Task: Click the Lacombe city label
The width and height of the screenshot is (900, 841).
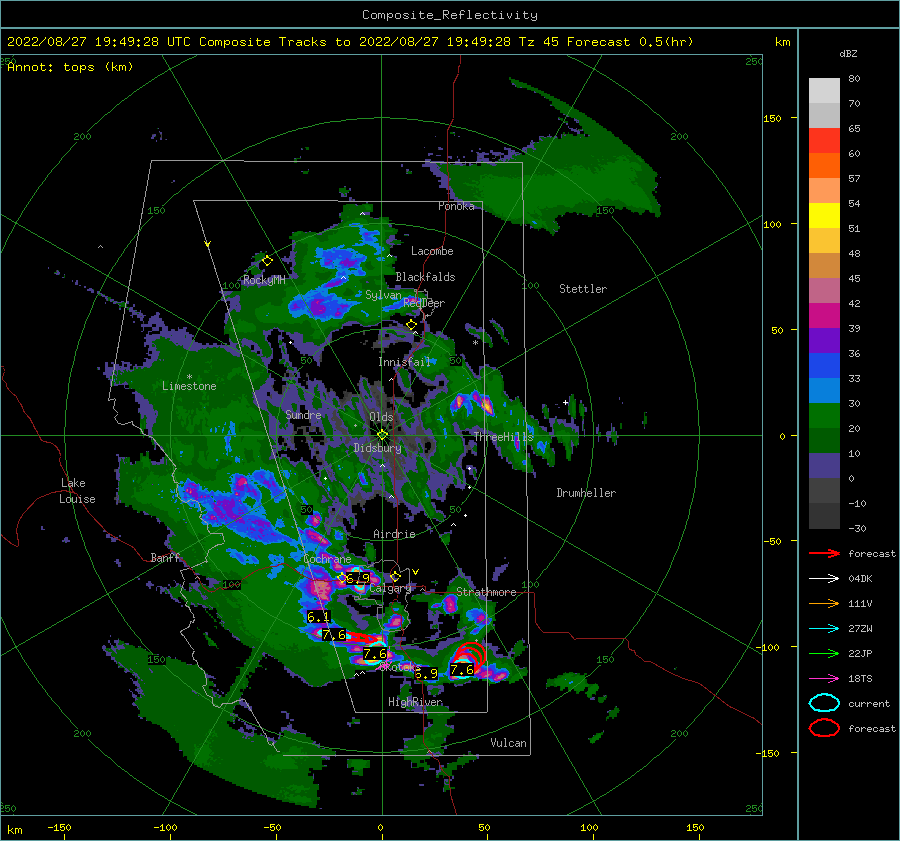Action: tap(432, 251)
